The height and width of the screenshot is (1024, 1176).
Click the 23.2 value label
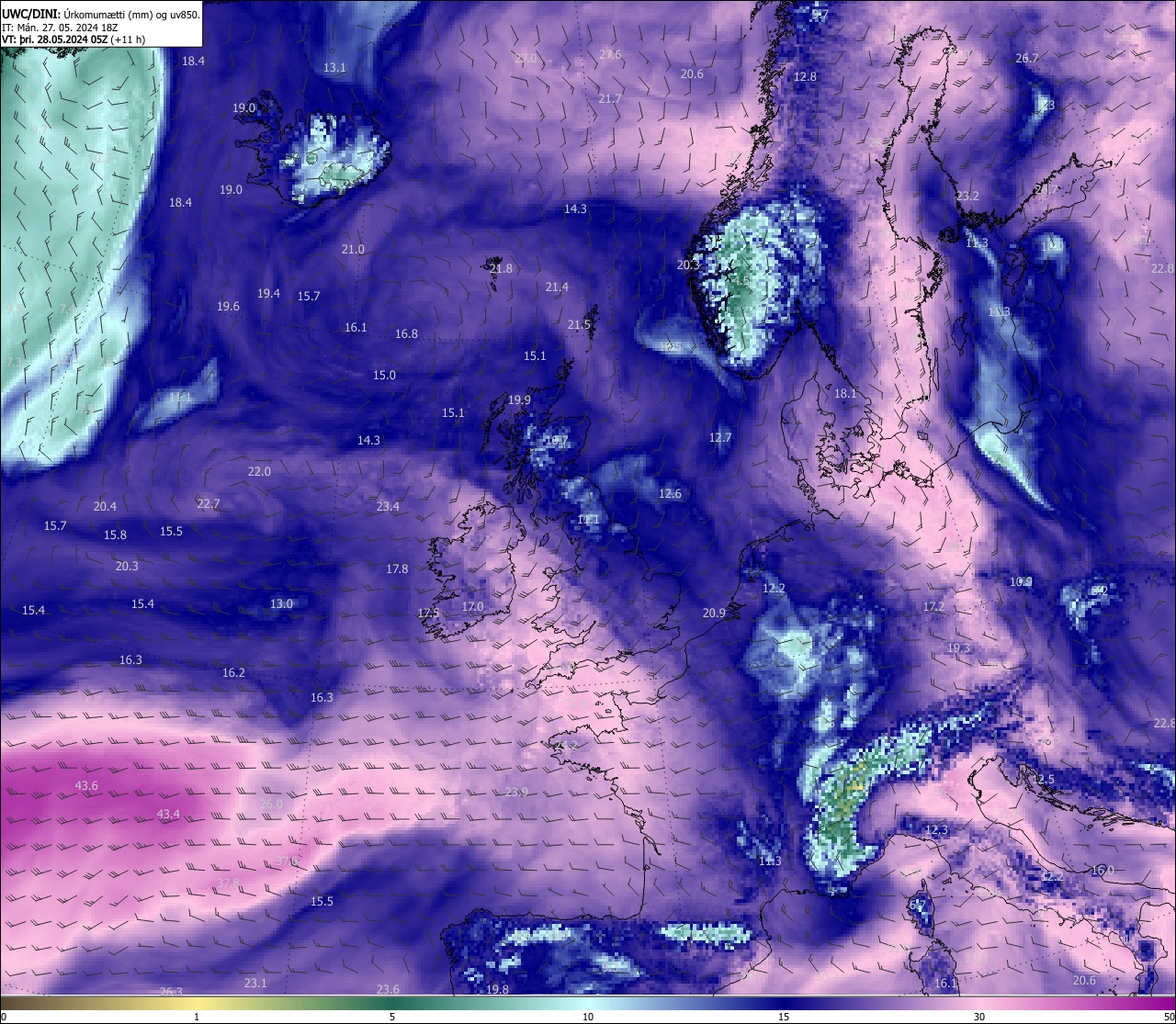967,197
